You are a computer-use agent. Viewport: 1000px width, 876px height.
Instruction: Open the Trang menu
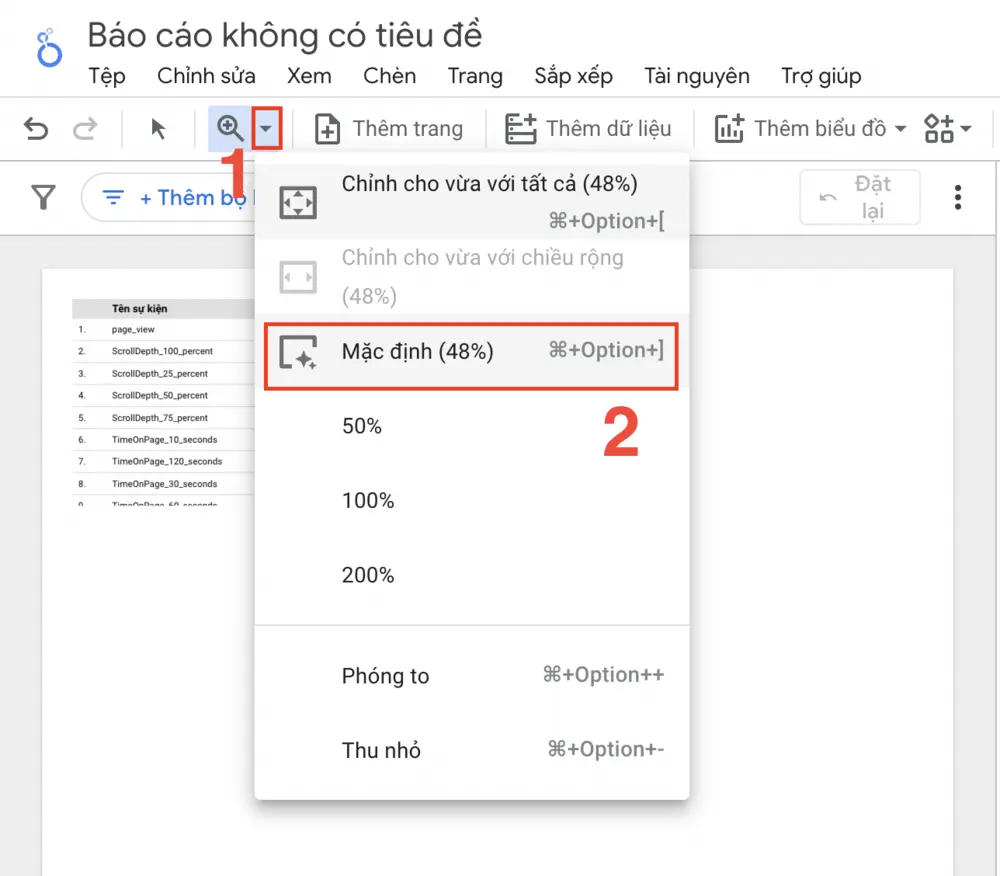click(474, 76)
